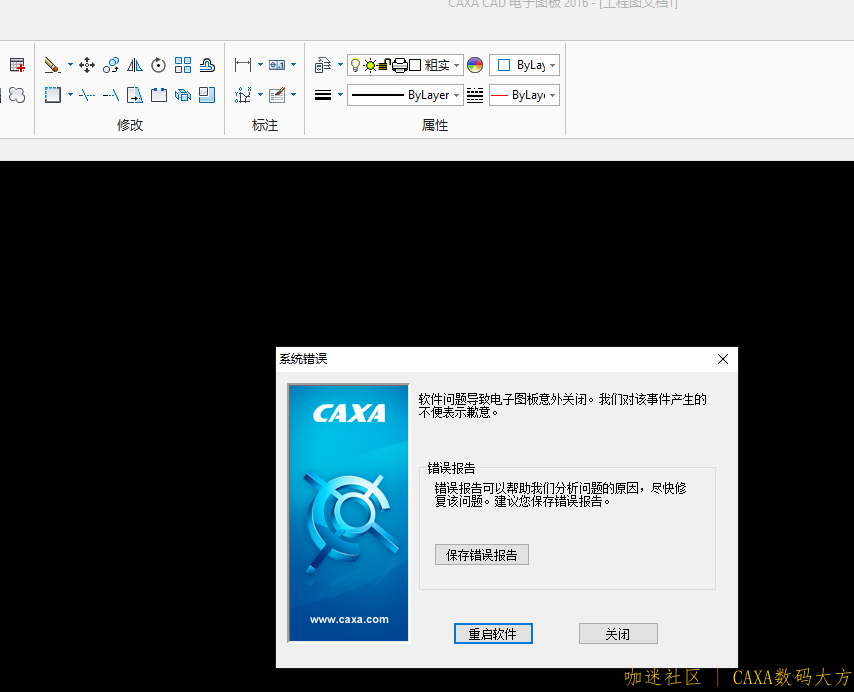The image size is (854, 692).
Task: Click the CAXA logo banner image
Action: (349, 513)
